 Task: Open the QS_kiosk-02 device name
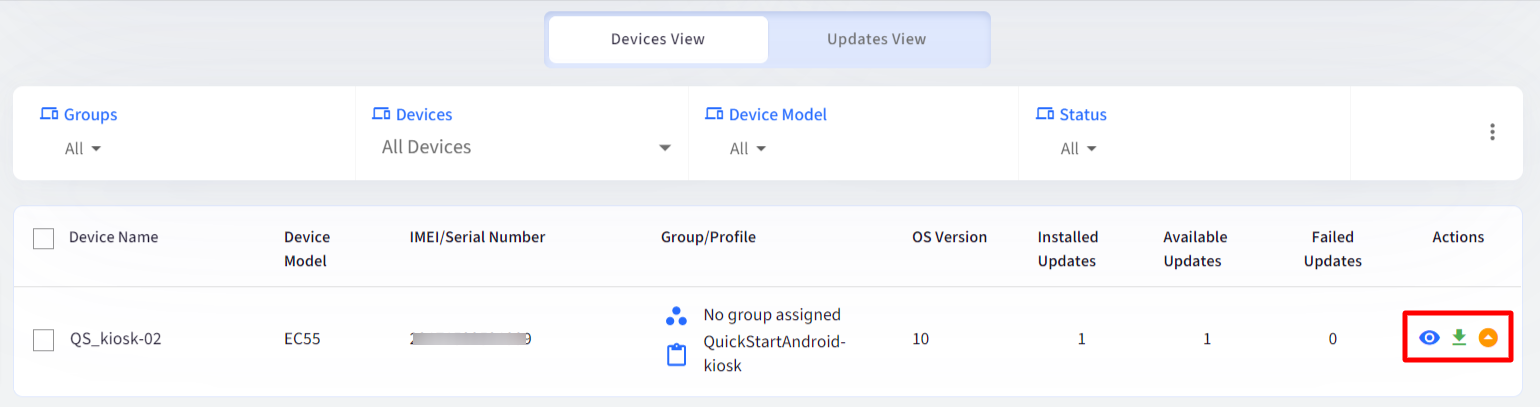115,339
